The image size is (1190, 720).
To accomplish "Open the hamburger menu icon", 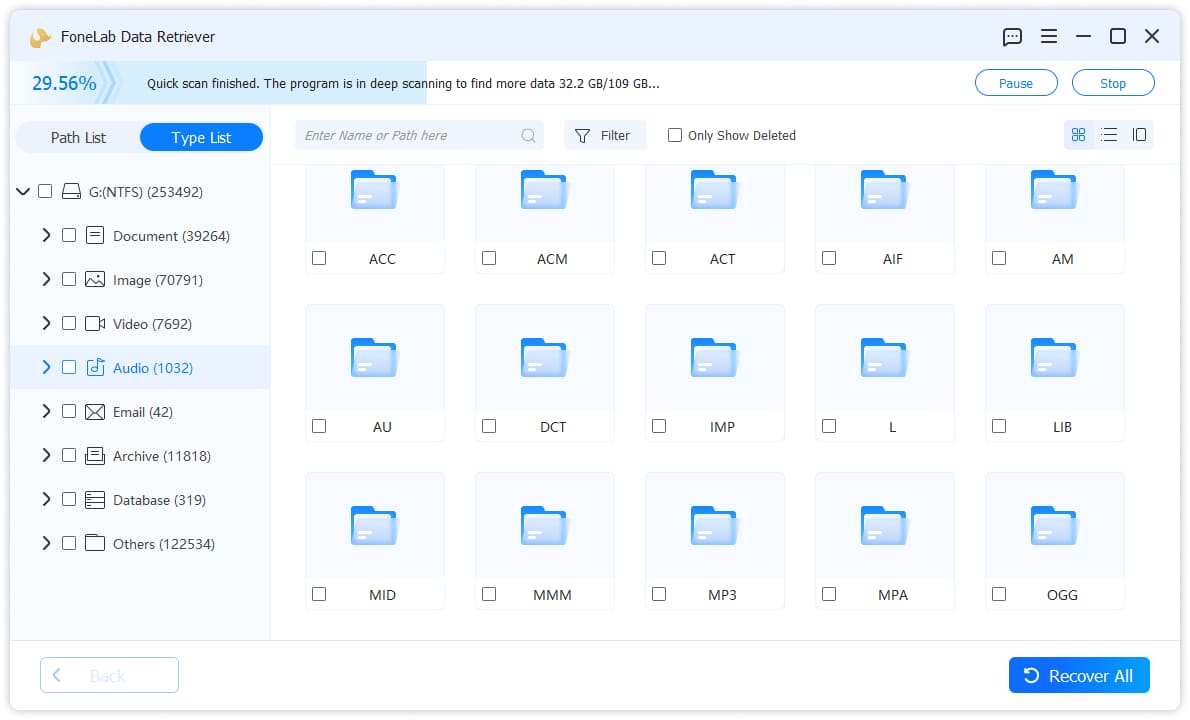I will (1048, 36).
